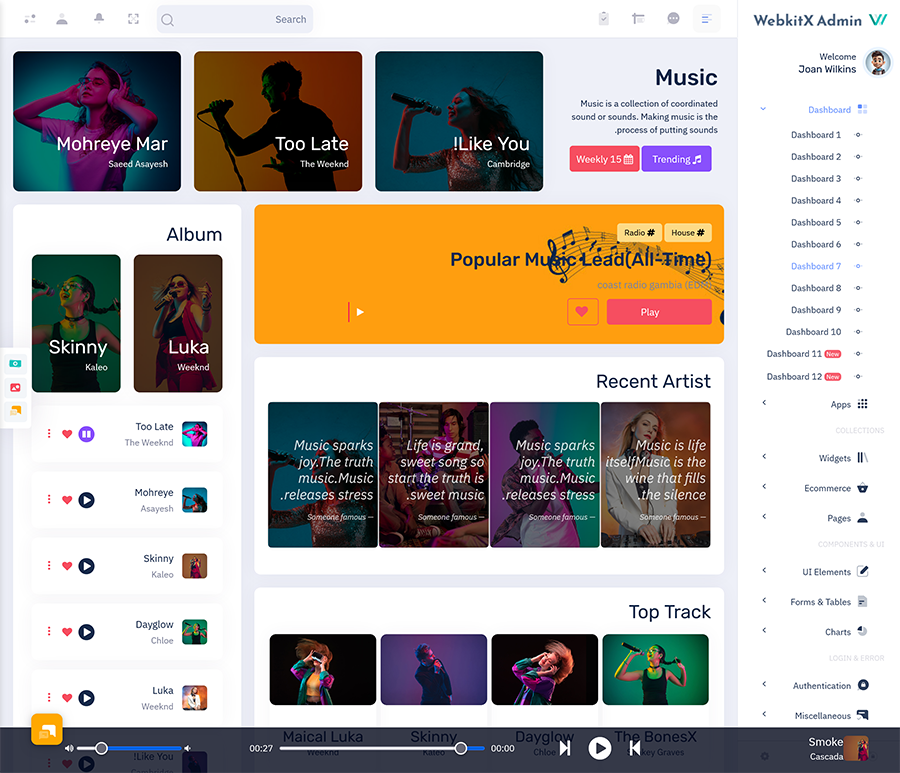Image resolution: width=900 pixels, height=773 pixels.
Task: Open the chat bubble icon in top bar
Action: [x=673, y=19]
